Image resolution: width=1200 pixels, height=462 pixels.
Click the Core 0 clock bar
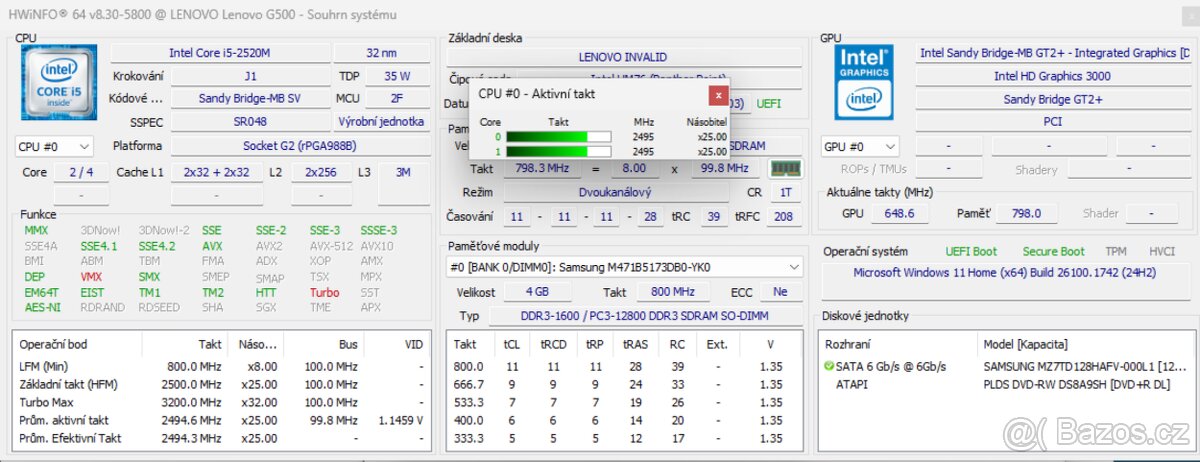pyautogui.click(x=557, y=137)
